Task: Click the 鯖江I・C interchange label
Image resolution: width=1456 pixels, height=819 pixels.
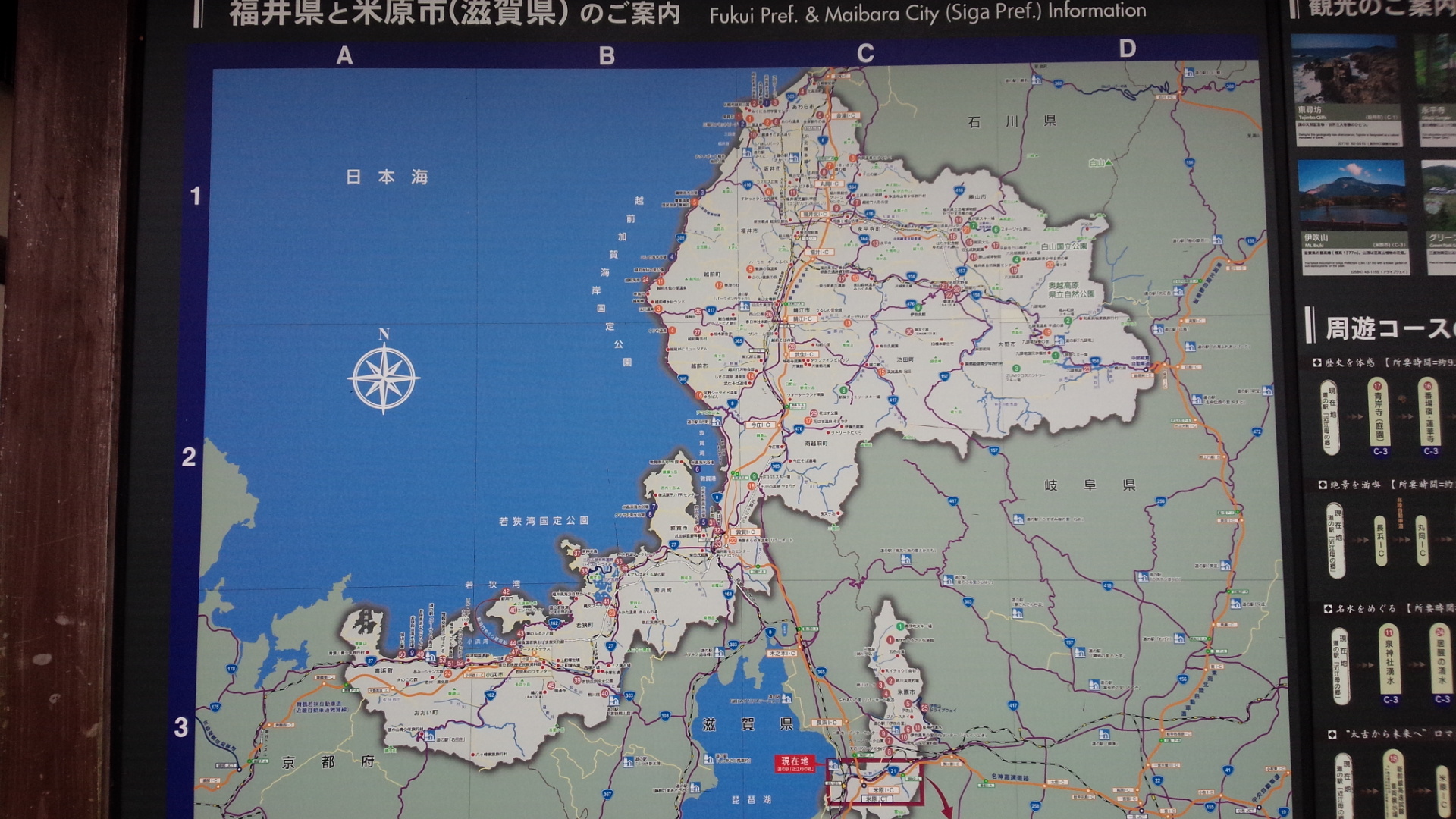Action: [802, 319]
